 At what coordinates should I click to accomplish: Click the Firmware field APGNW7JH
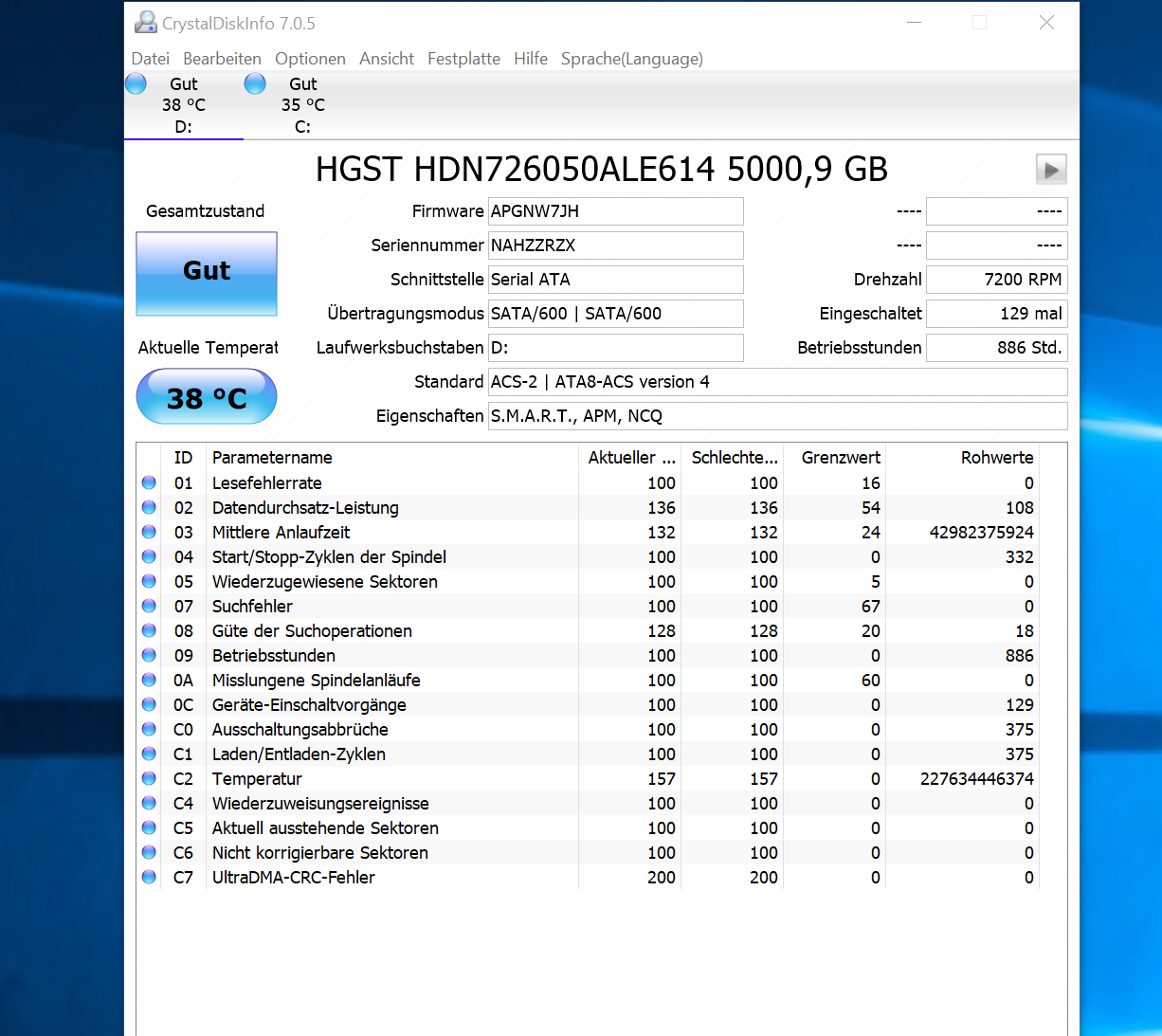[616, 211]
